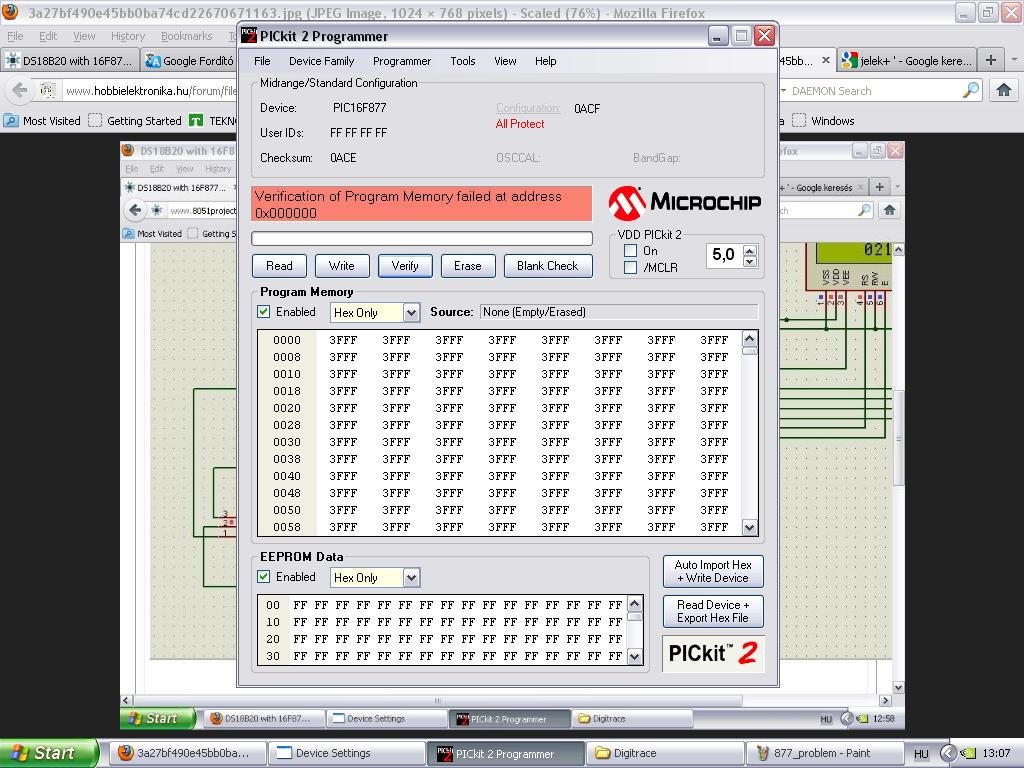Switch to DS18B20 with 16F87 tab
This screenshot has width=1024, height=768.
70,61
